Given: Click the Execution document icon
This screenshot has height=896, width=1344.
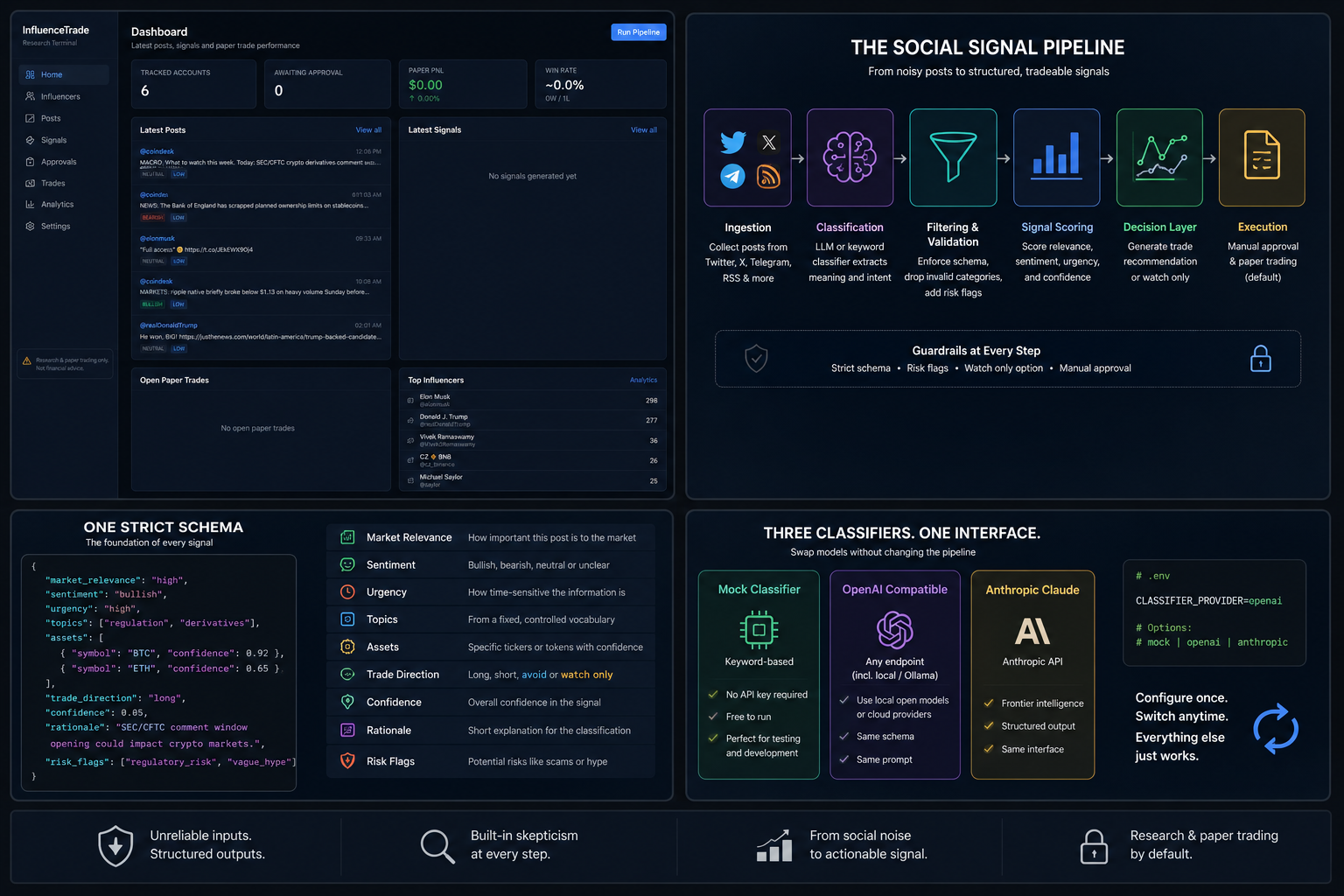Looking at the screenshot, I should (x=1262, y=155).
